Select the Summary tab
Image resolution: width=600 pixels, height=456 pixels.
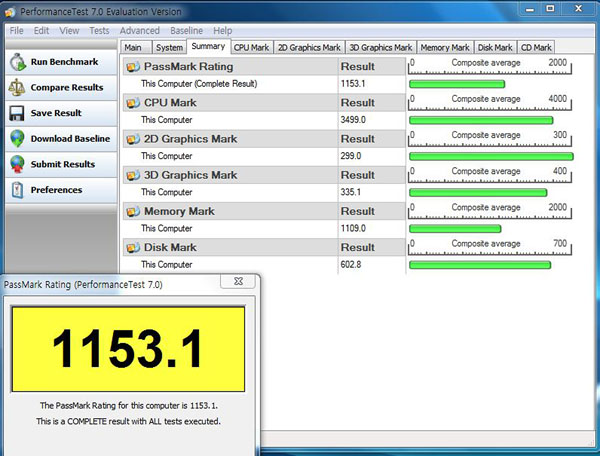(208, 46)
